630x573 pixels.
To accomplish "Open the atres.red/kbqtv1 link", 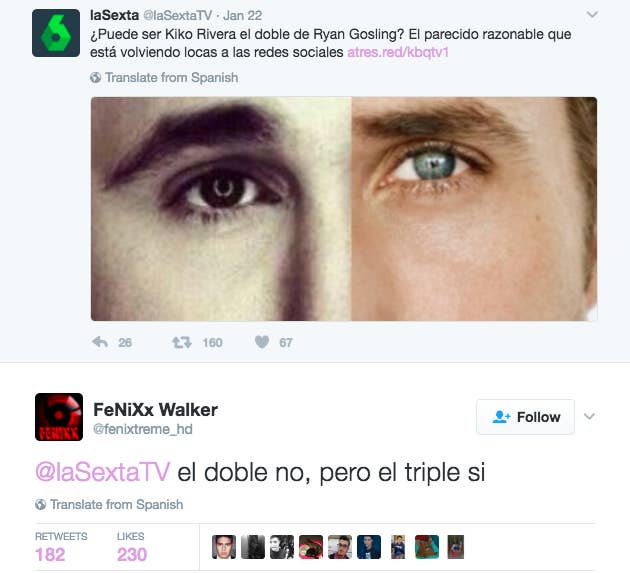I will tap(398, 52).
